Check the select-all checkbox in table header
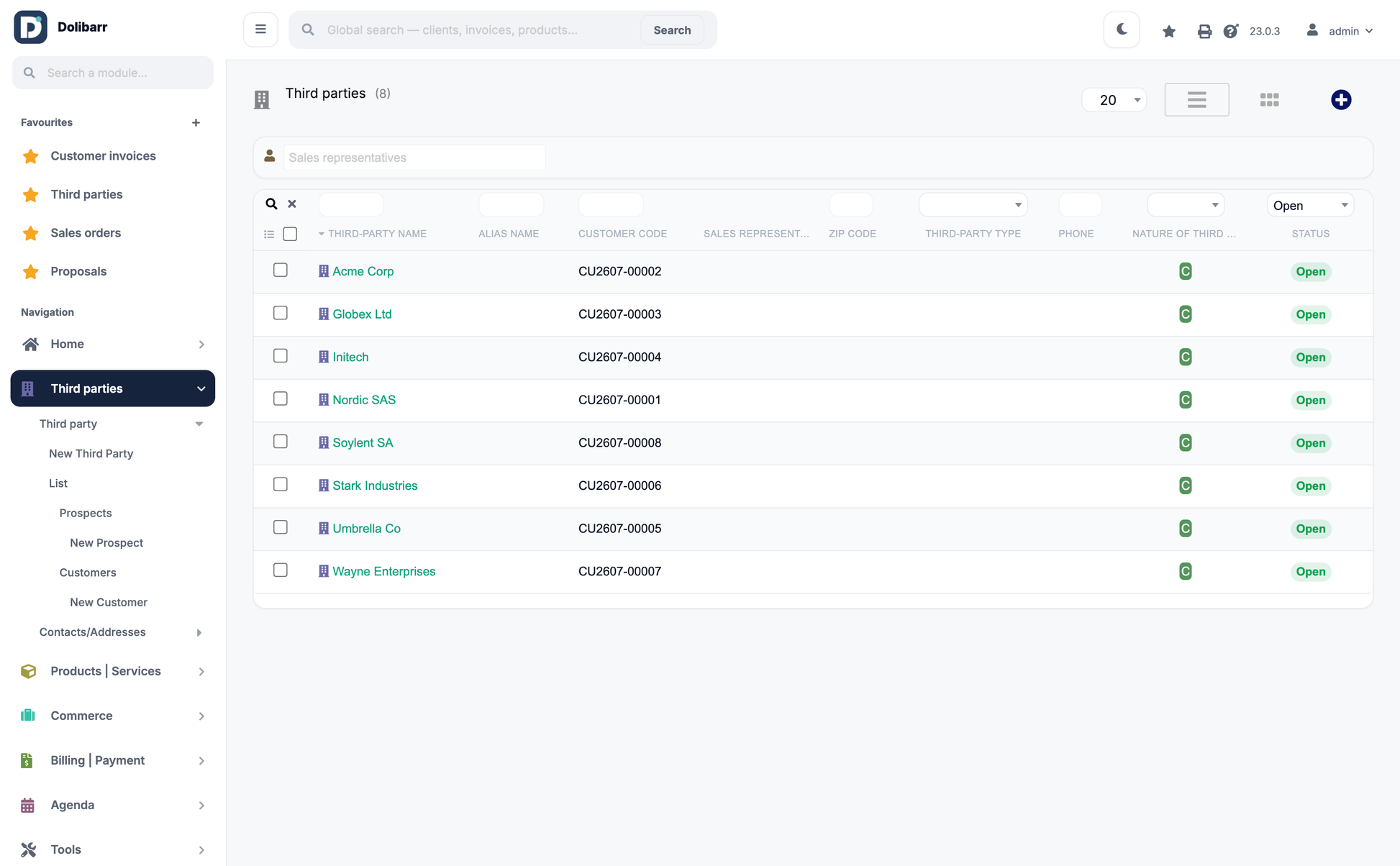 coord(290,234)
